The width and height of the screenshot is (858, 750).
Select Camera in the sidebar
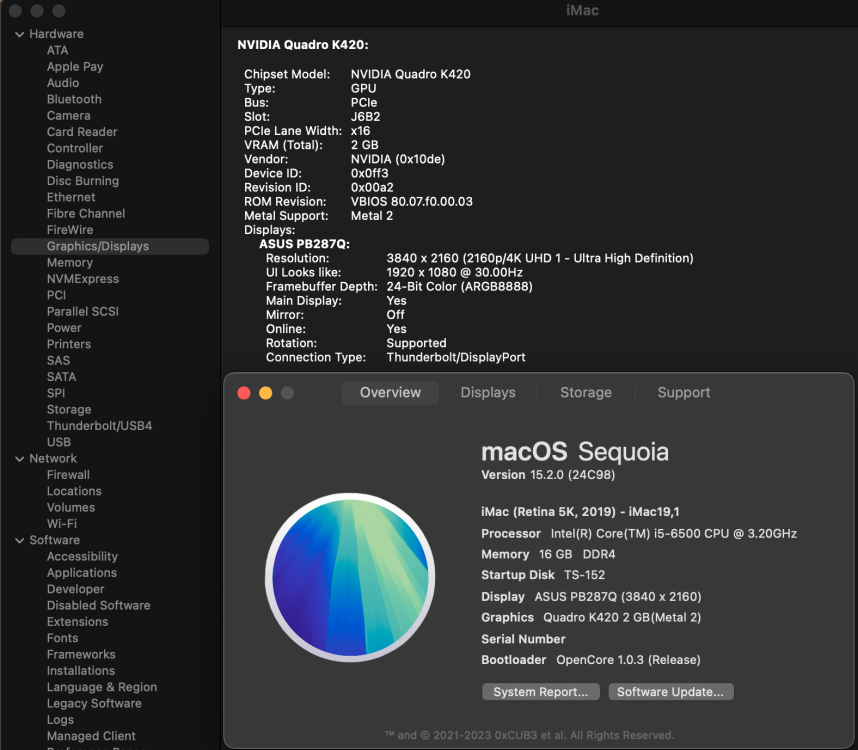click(x=68, y=116)
